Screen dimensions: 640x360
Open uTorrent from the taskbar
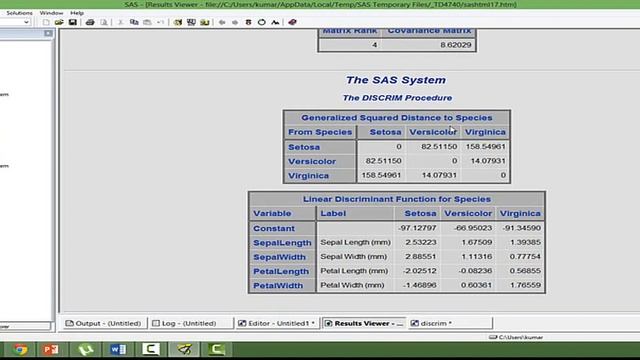(x=85, y=349)
